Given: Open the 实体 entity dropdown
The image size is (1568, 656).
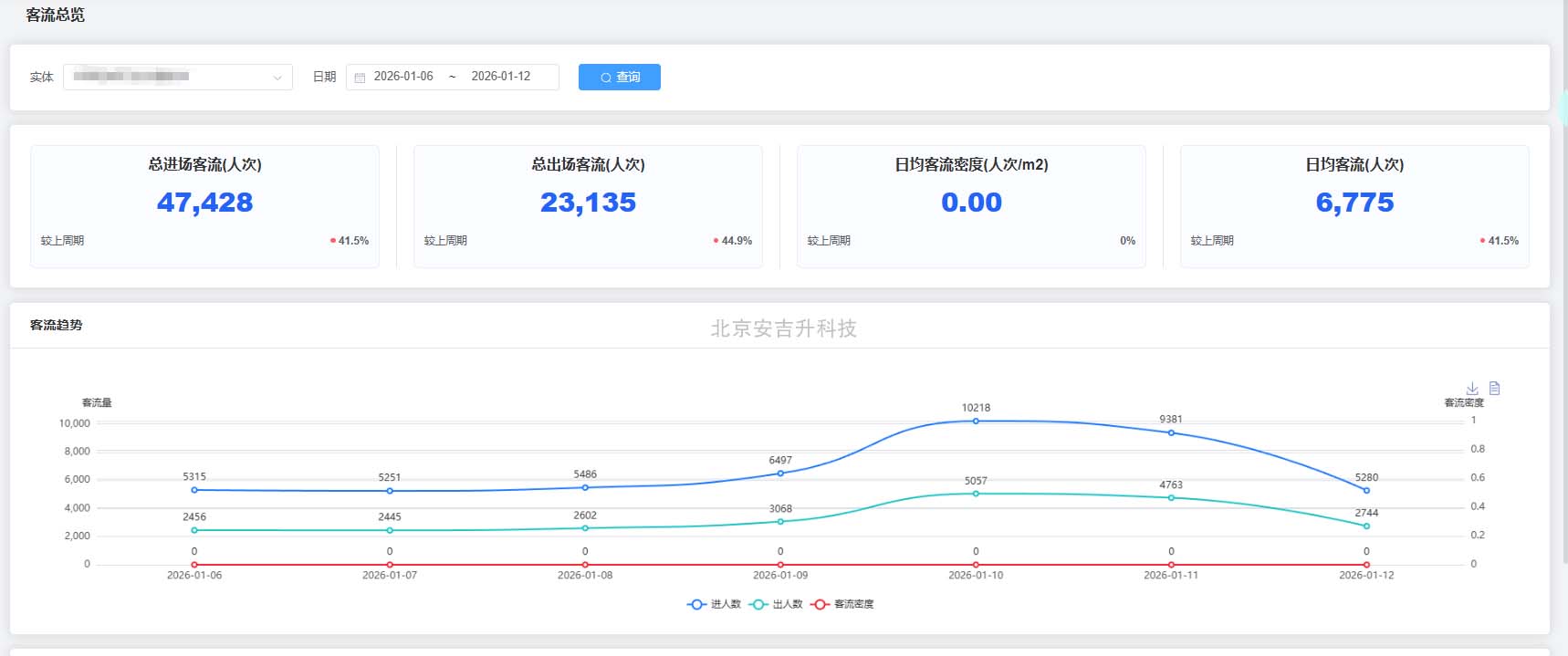Looking at the screenshot, I should coord(169,77).
